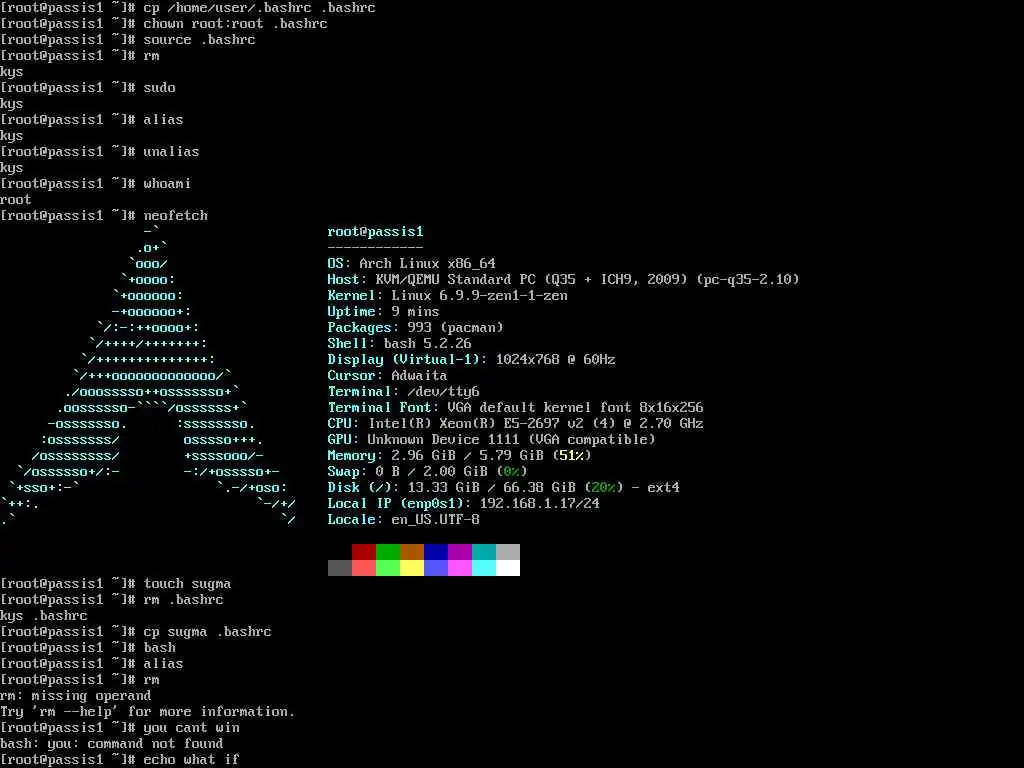This screenshot has width=1024, height=768.
Task: Click the 'Host: KVM/QEMU Standard PC' line
Action: (x=564, y=280)
